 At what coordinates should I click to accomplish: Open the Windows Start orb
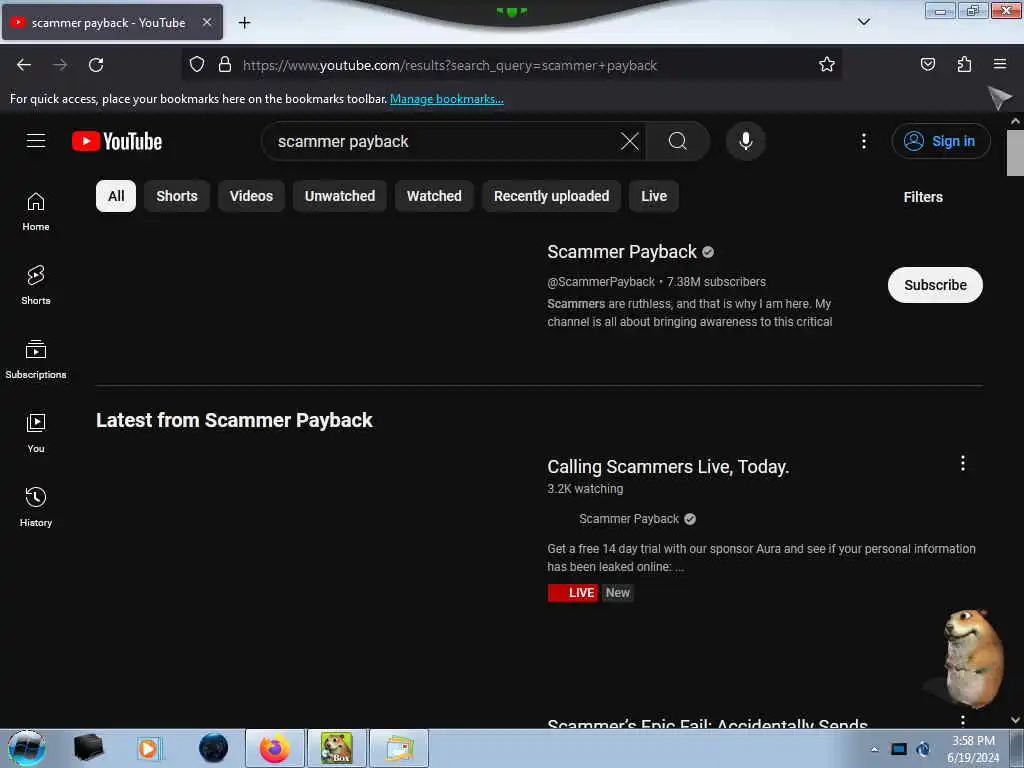pos(27,748)
